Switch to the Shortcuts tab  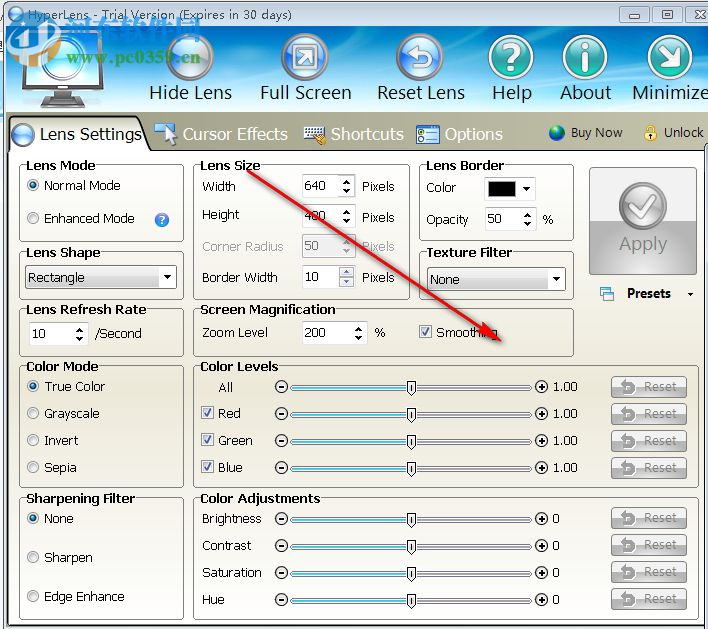tap(354, 134)
